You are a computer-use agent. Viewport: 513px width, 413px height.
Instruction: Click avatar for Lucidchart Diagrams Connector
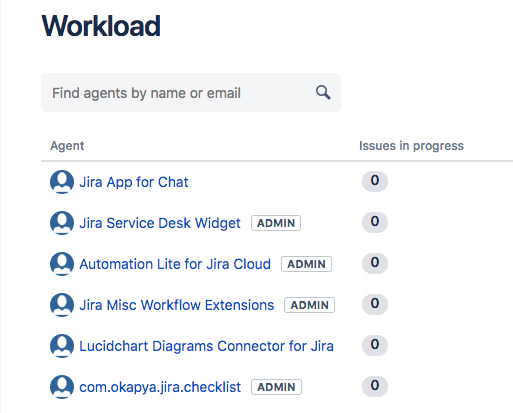coord(62,346)
